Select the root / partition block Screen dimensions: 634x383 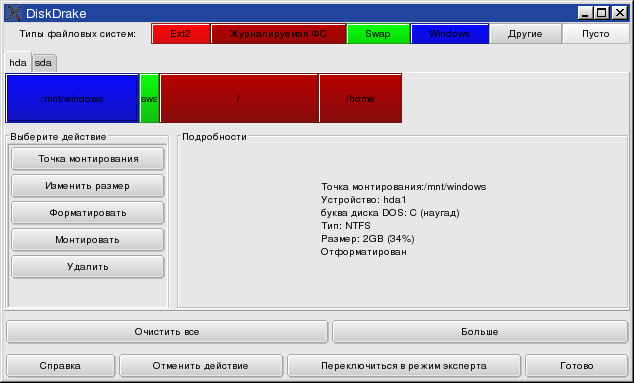point(239,98)
